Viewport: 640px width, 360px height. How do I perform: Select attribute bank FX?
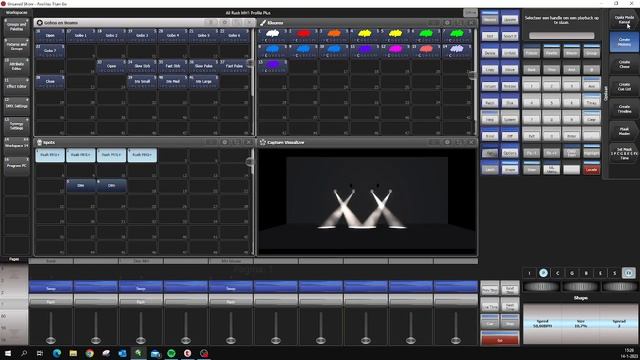tap(629, 273)
